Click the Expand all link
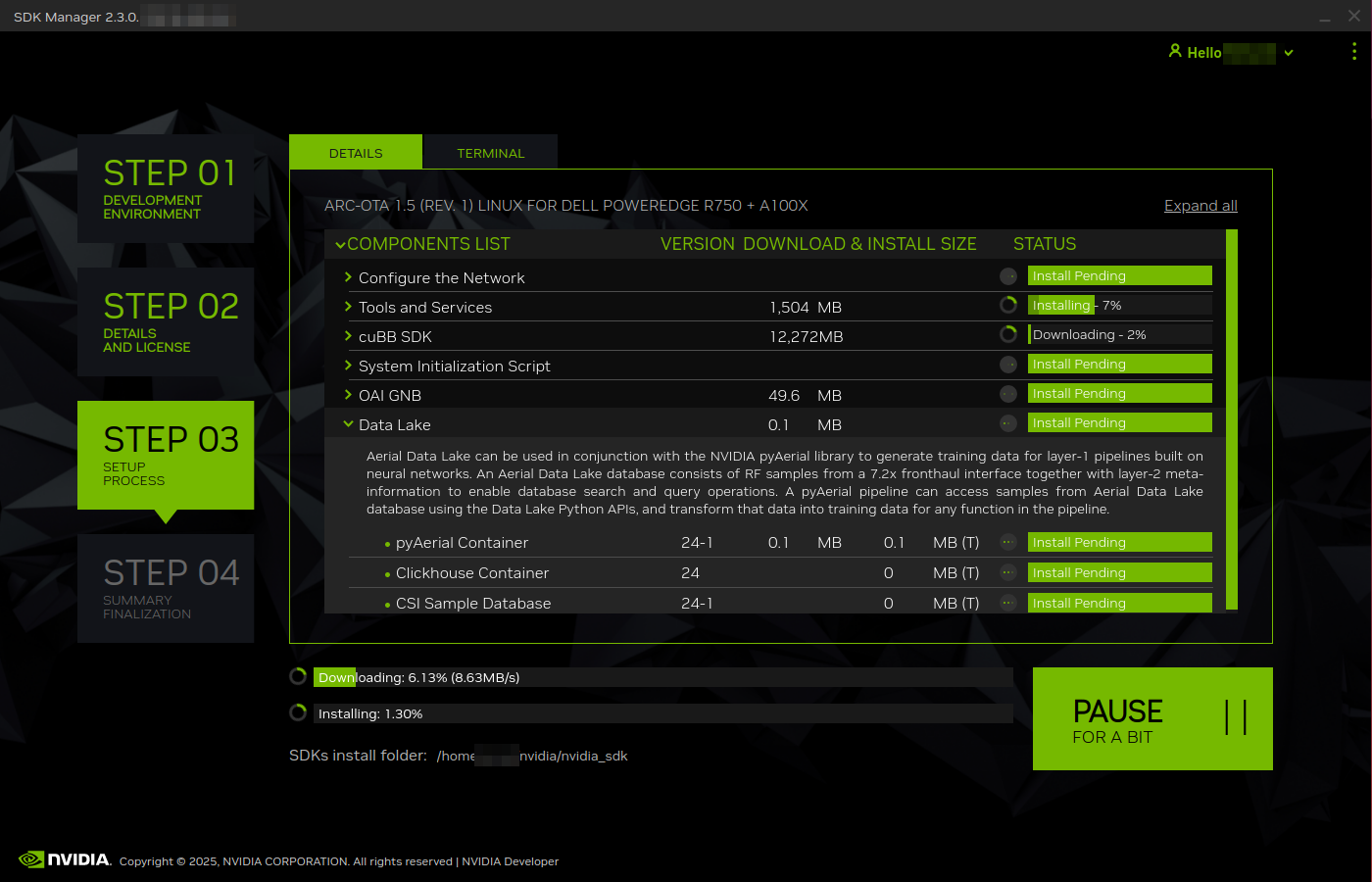This screenshot has width=1372, height=882. pos(1200,206)
